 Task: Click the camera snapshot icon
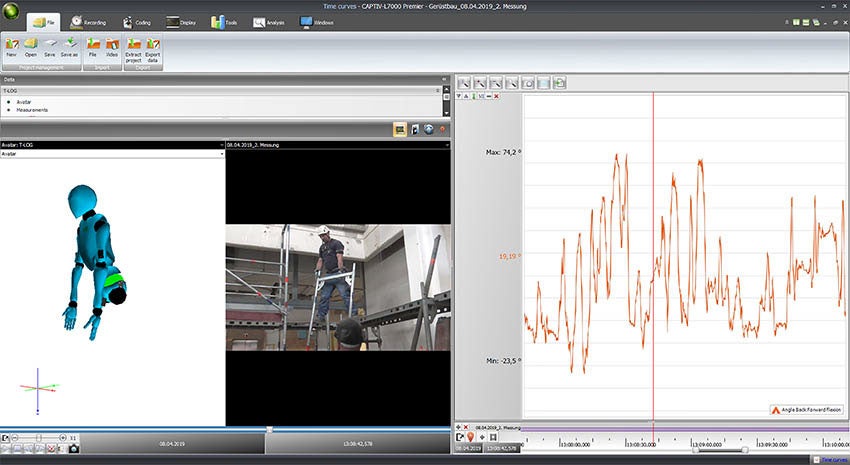74,449
